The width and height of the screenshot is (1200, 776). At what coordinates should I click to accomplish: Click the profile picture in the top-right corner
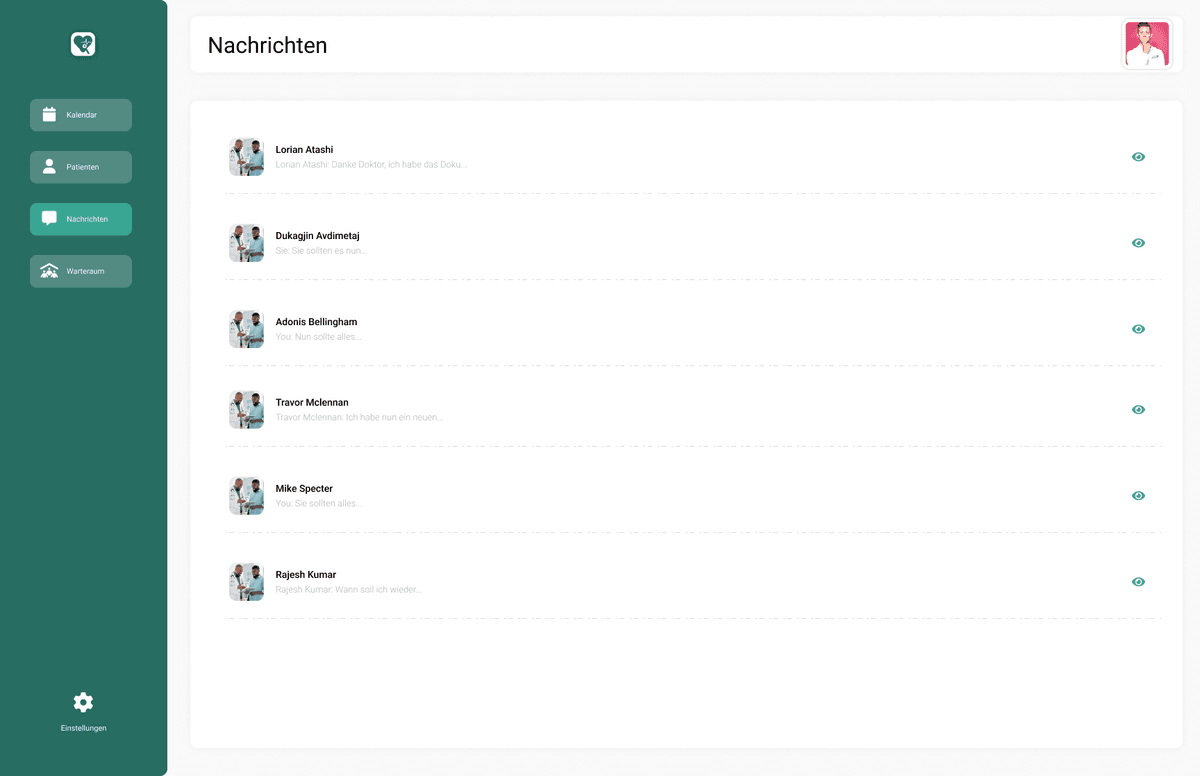[x=1147, y=44]
